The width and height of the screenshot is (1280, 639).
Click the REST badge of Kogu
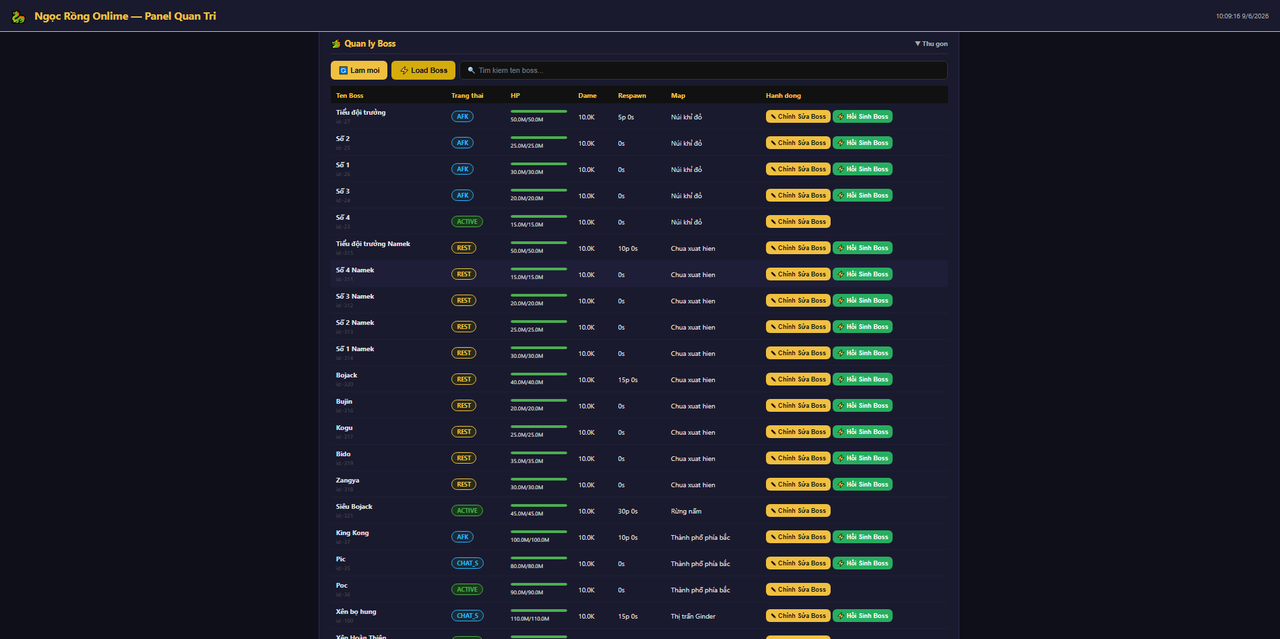point(464,432)
